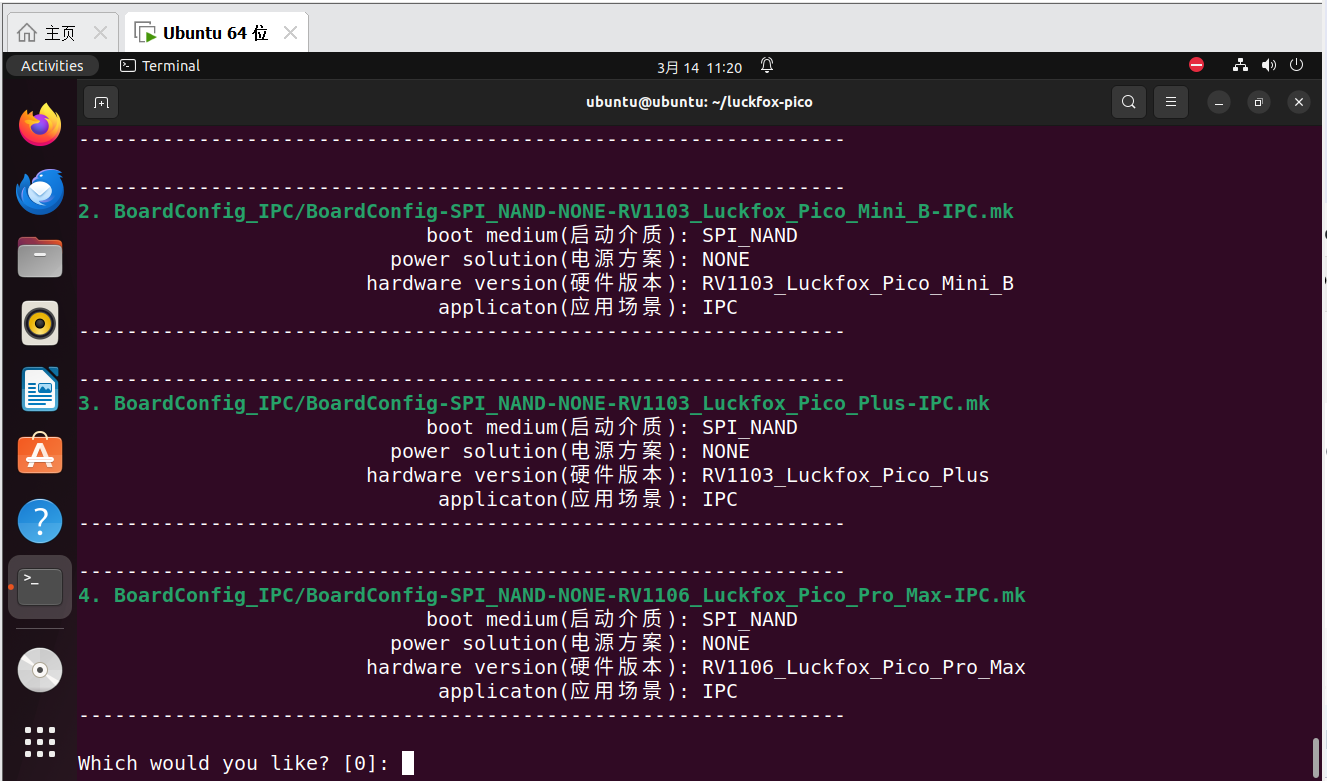Open the network status icon in the top bar

(x=1240, y=65)
